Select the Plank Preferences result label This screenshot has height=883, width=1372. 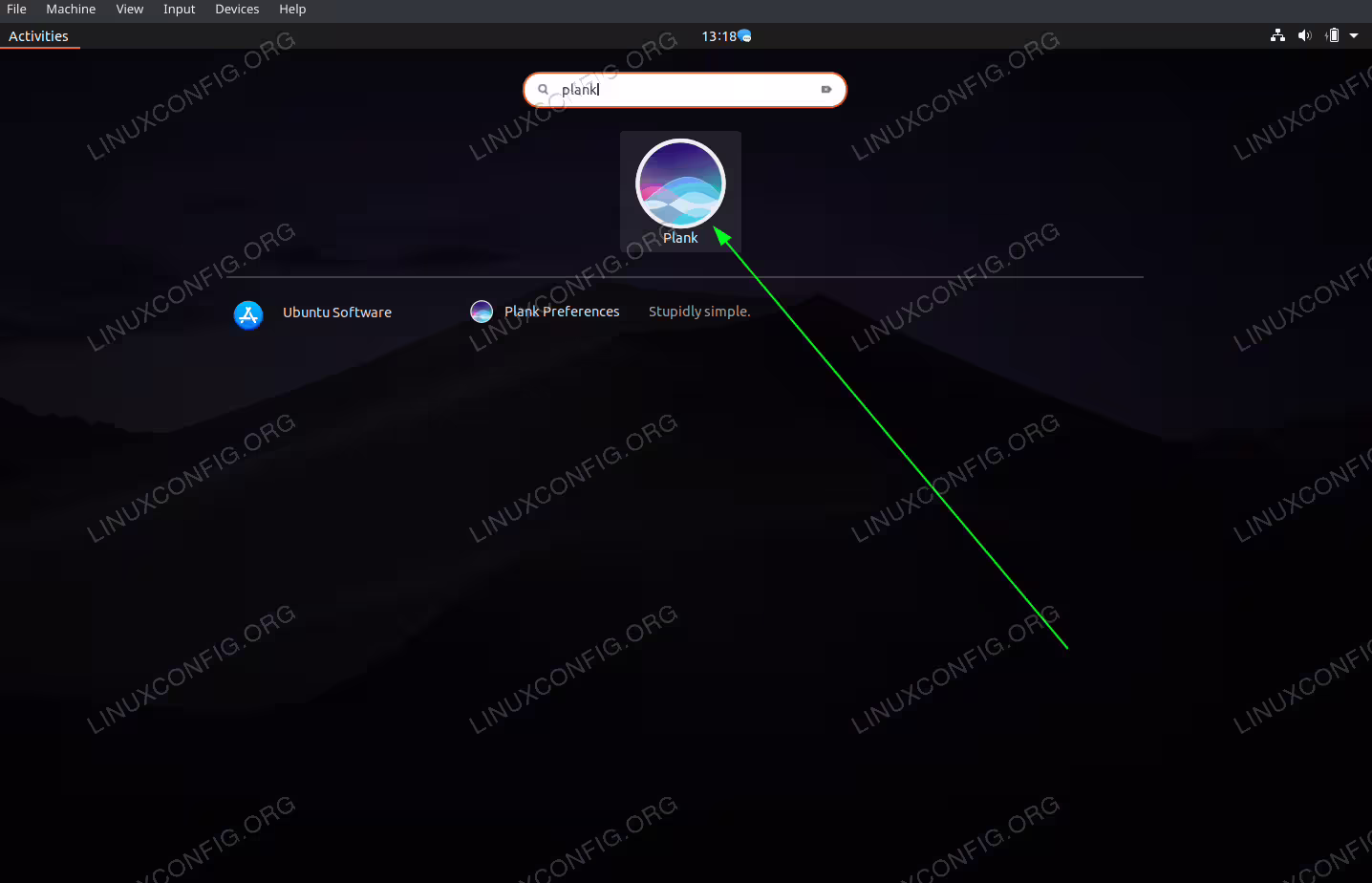pyautogui.click(x=562, y=312)
